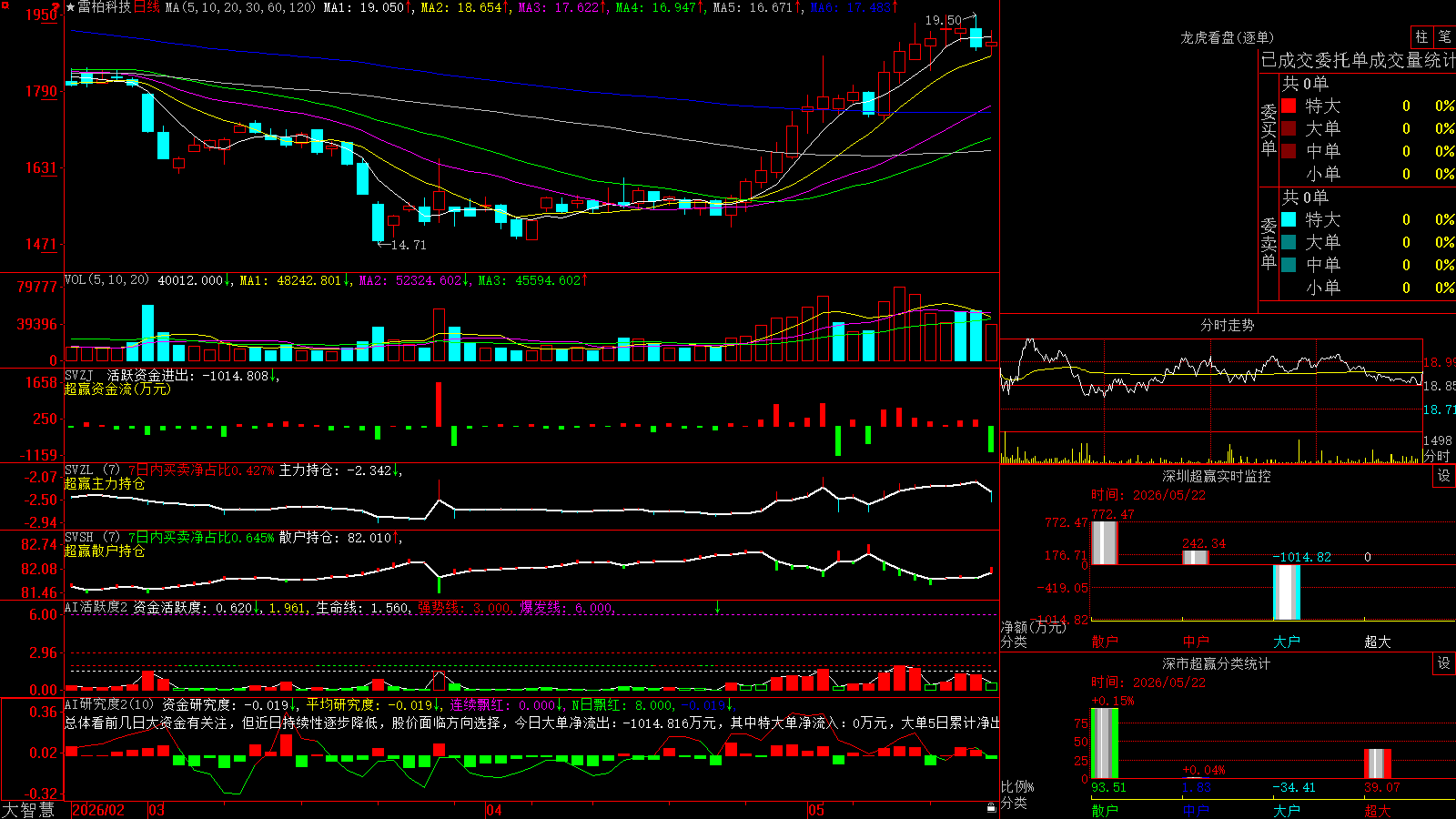This screenshot has width=1456, height=819.
Task: Click the 已成交委托单成交量统计 header
Action: (x=1358, y=60)
